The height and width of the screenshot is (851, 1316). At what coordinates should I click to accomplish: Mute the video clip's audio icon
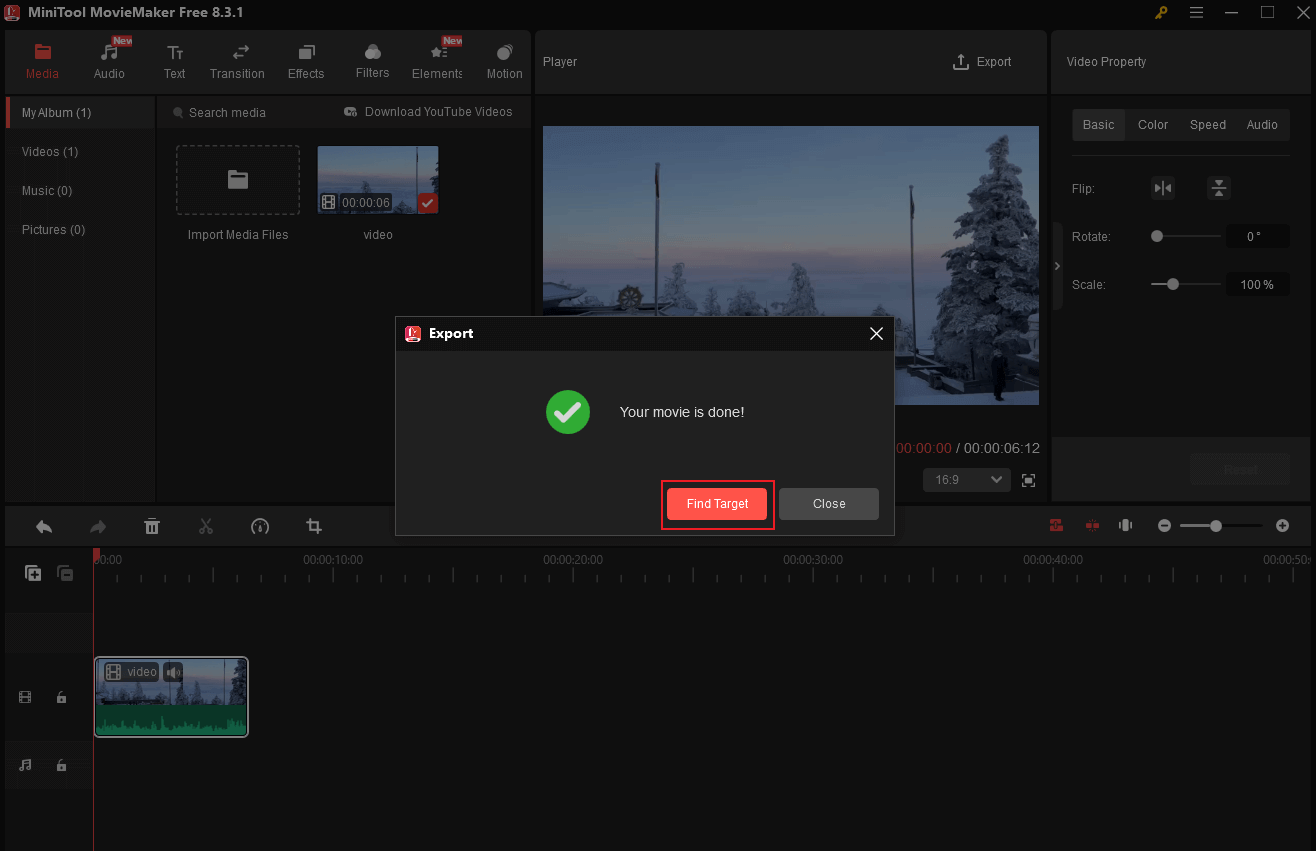point(174,672)
